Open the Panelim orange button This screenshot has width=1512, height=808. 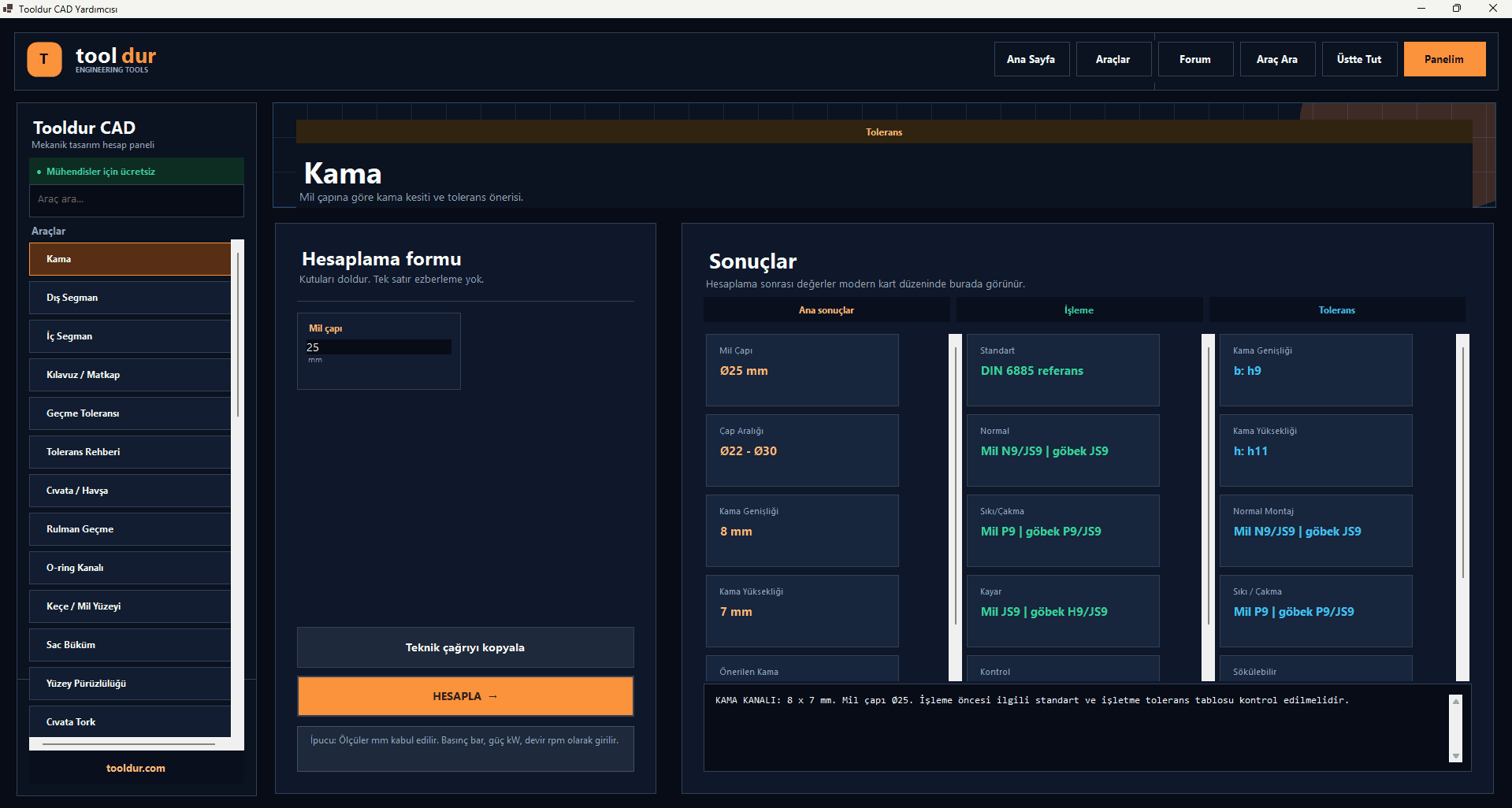1444,59
